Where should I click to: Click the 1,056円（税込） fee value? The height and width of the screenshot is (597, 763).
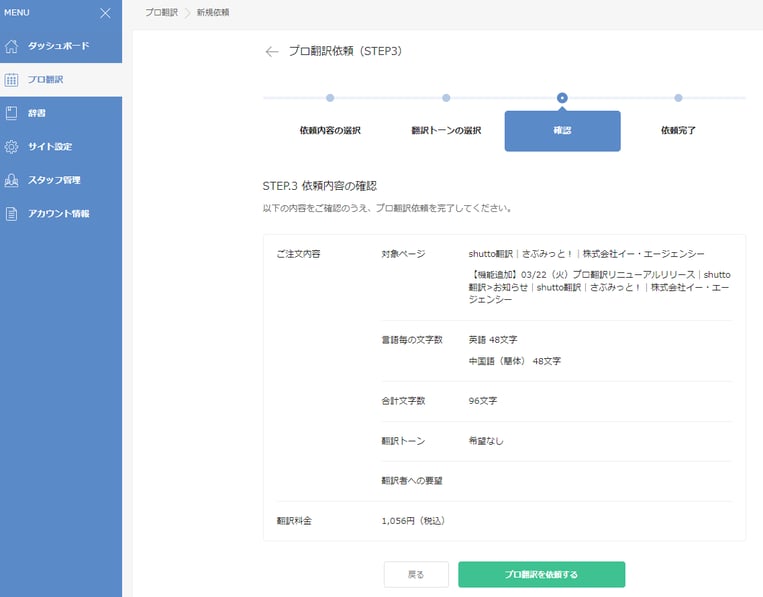click(x=413, y=521)
